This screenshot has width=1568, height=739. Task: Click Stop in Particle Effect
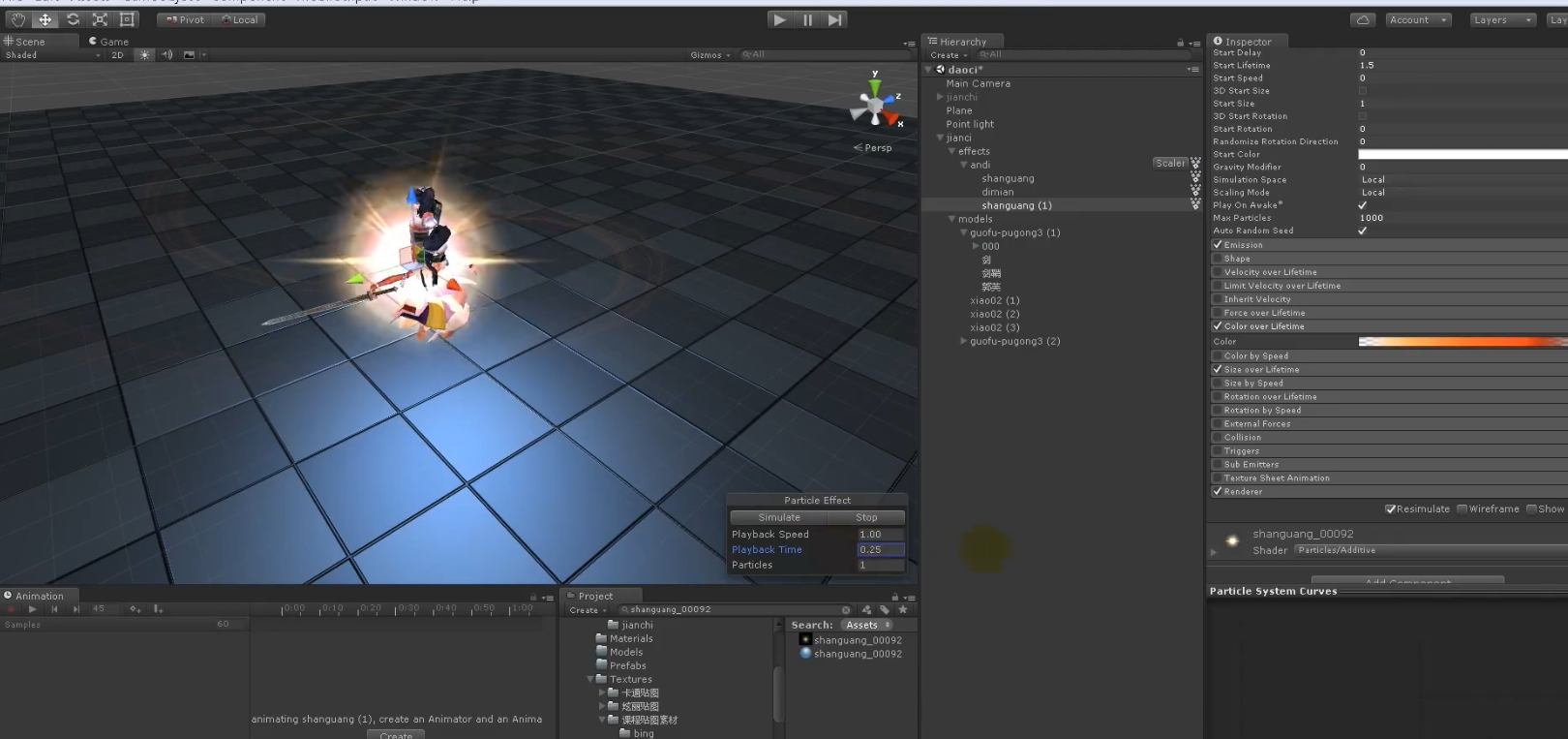[x=866, y=517]
